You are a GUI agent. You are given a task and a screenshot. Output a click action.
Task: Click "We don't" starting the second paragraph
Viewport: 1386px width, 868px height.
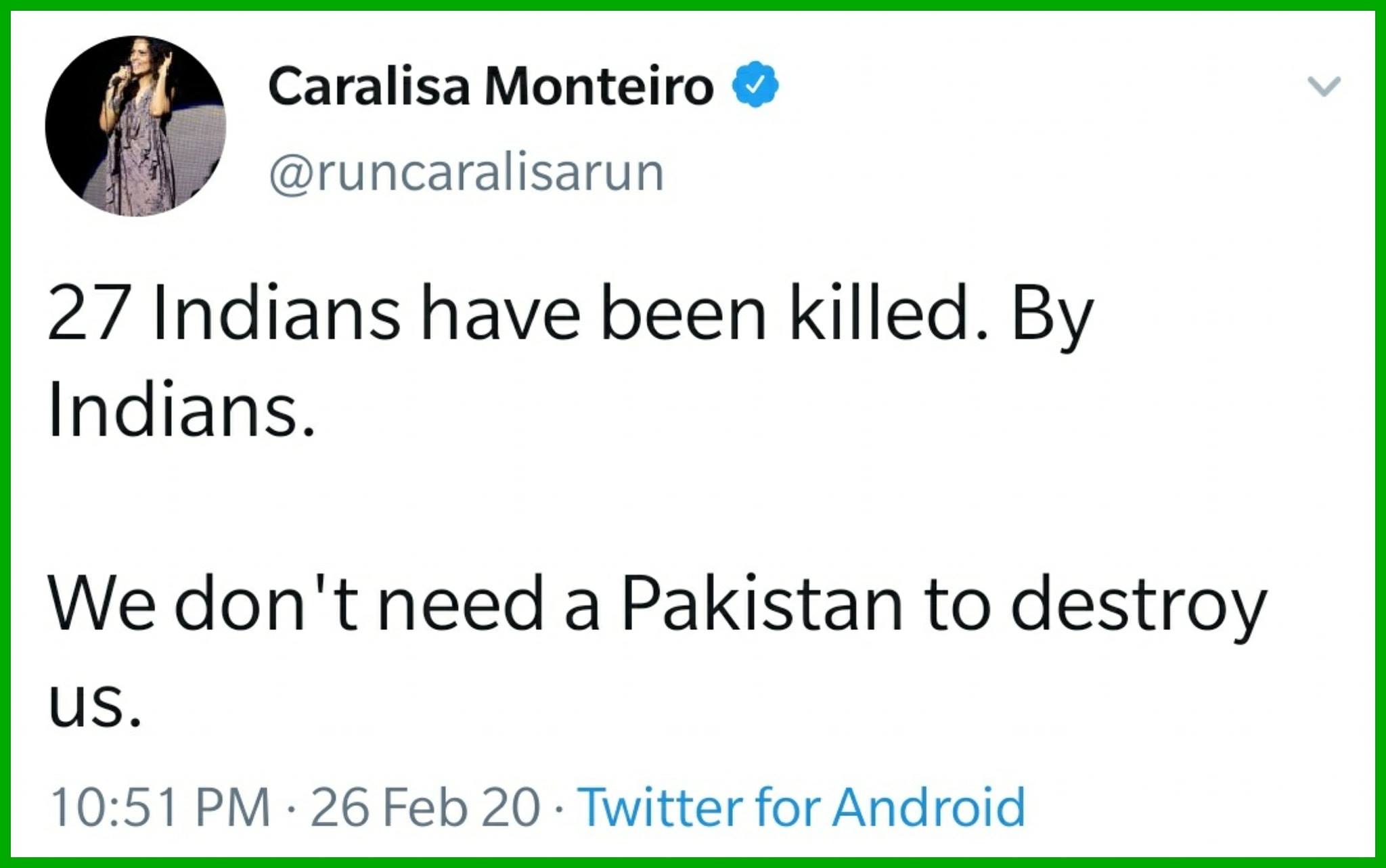pyautogui.click(x=202, y=603)
